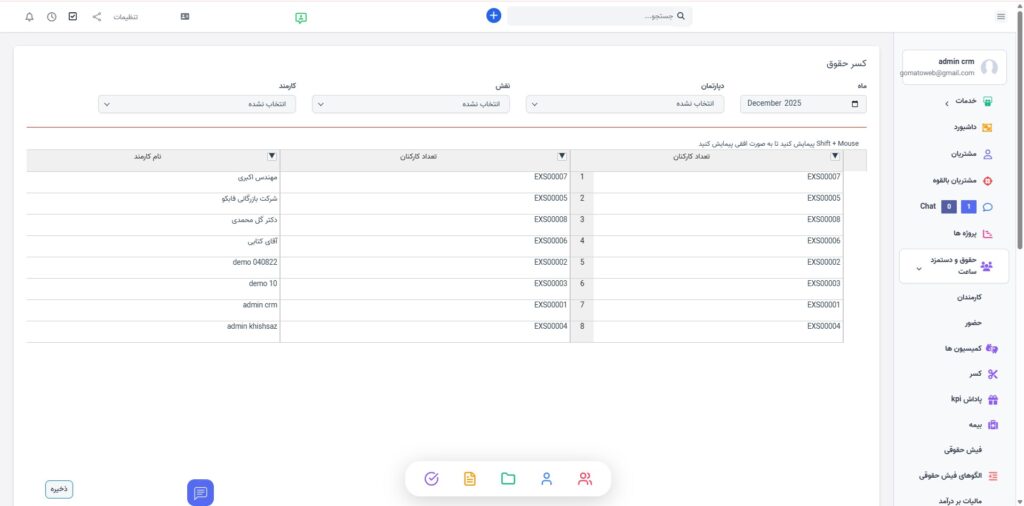Click filter icon of نام کارمند column

point(272,156)
